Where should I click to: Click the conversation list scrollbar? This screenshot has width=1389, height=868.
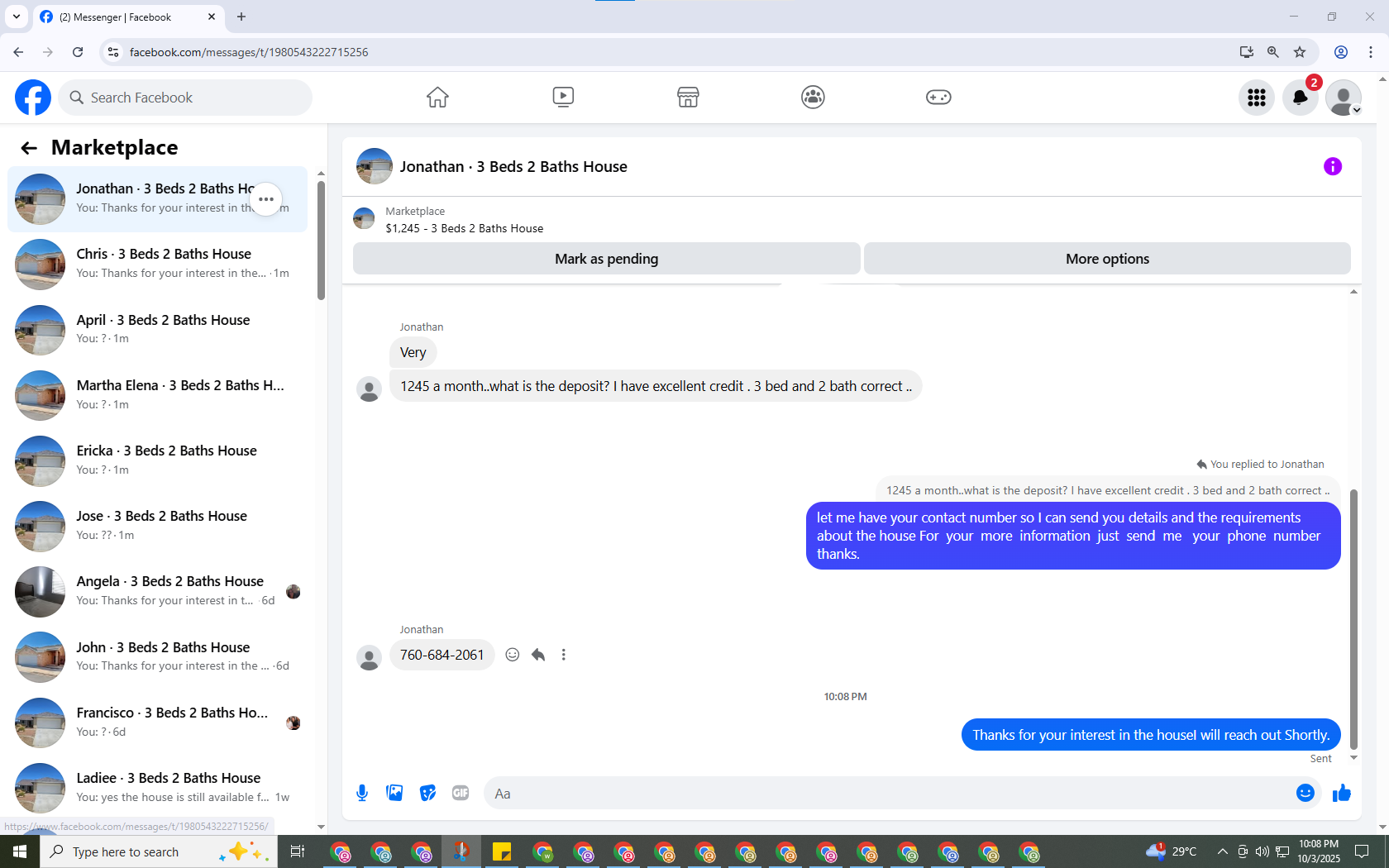[321, 241]
